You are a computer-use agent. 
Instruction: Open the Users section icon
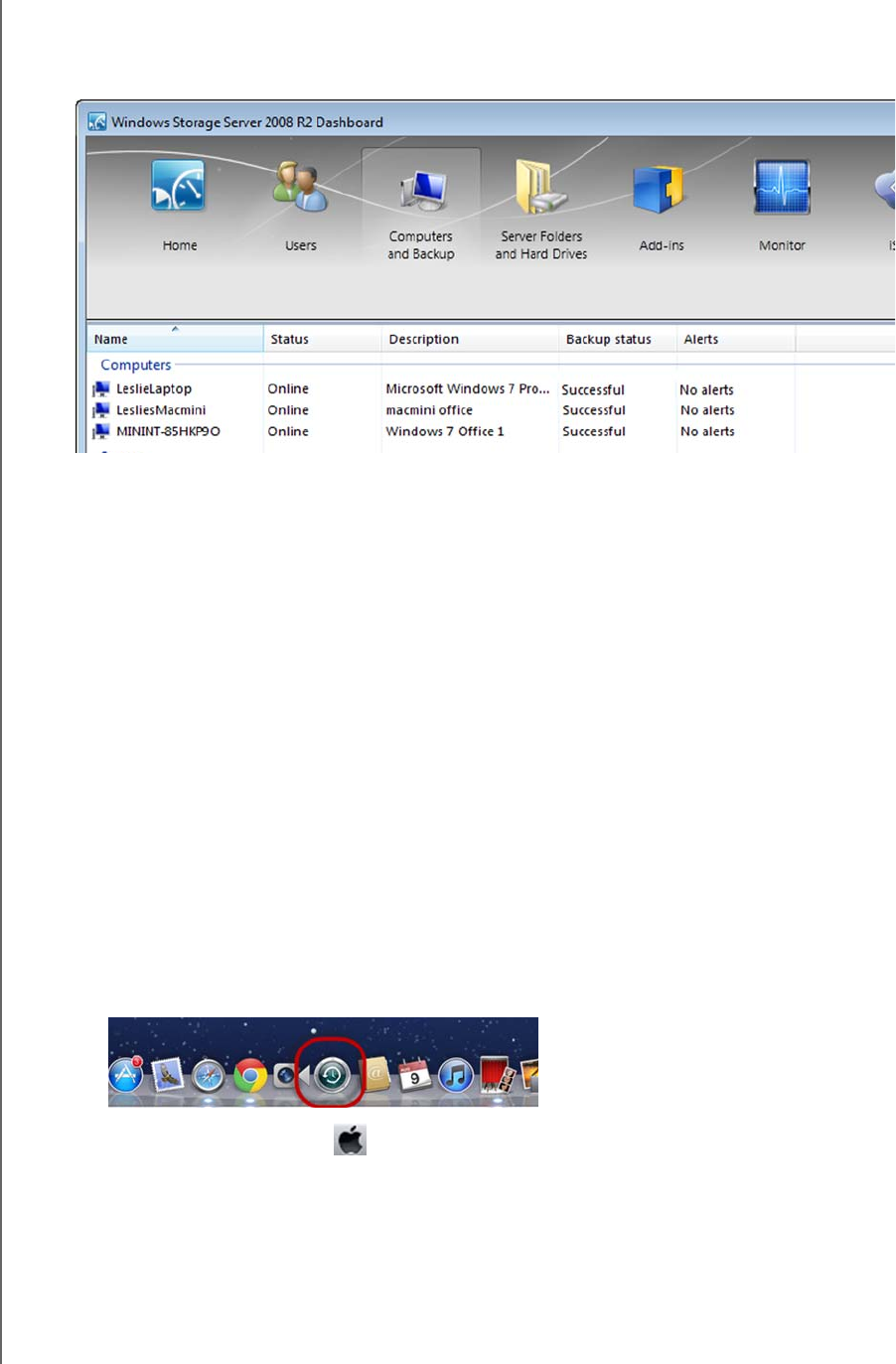(301, 187)
